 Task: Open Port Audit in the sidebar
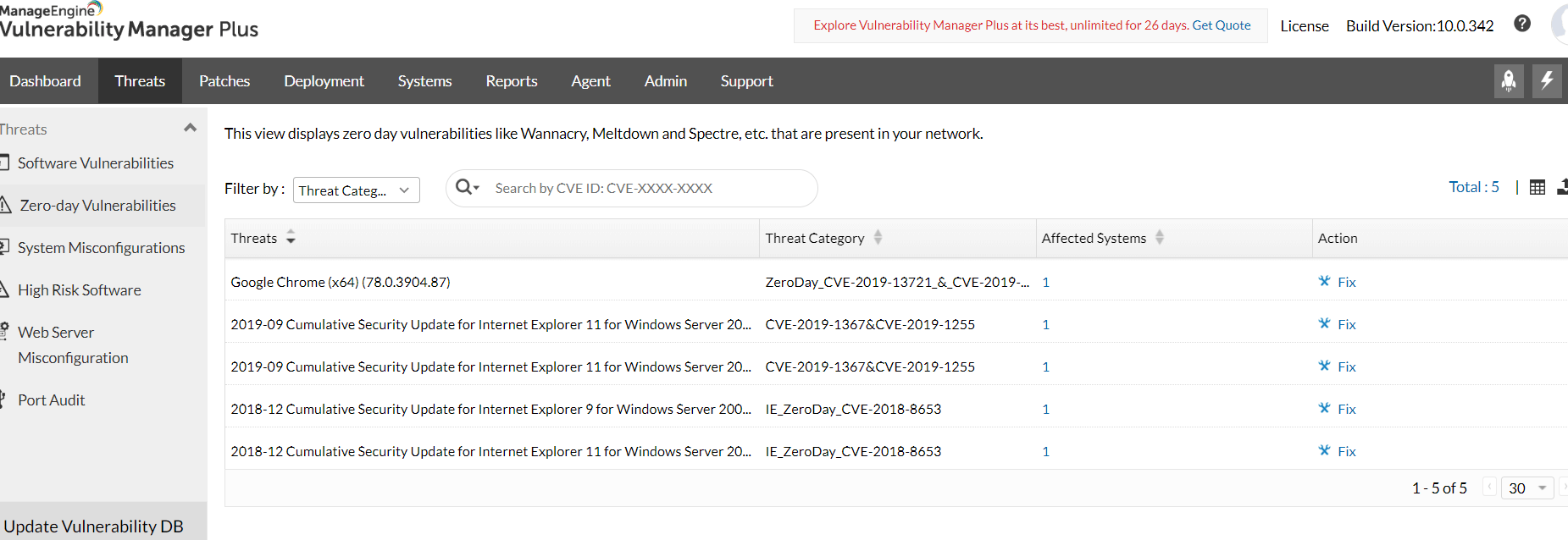52,400
